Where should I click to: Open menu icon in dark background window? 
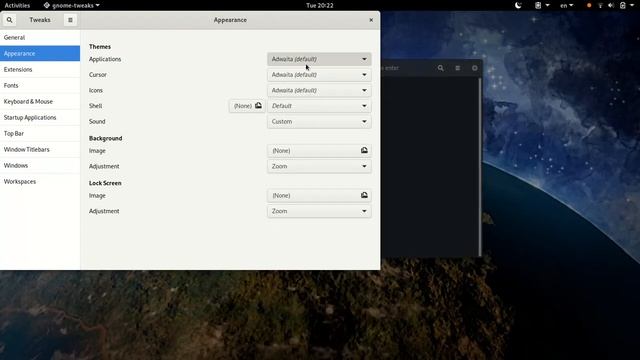tap(458, 68)
